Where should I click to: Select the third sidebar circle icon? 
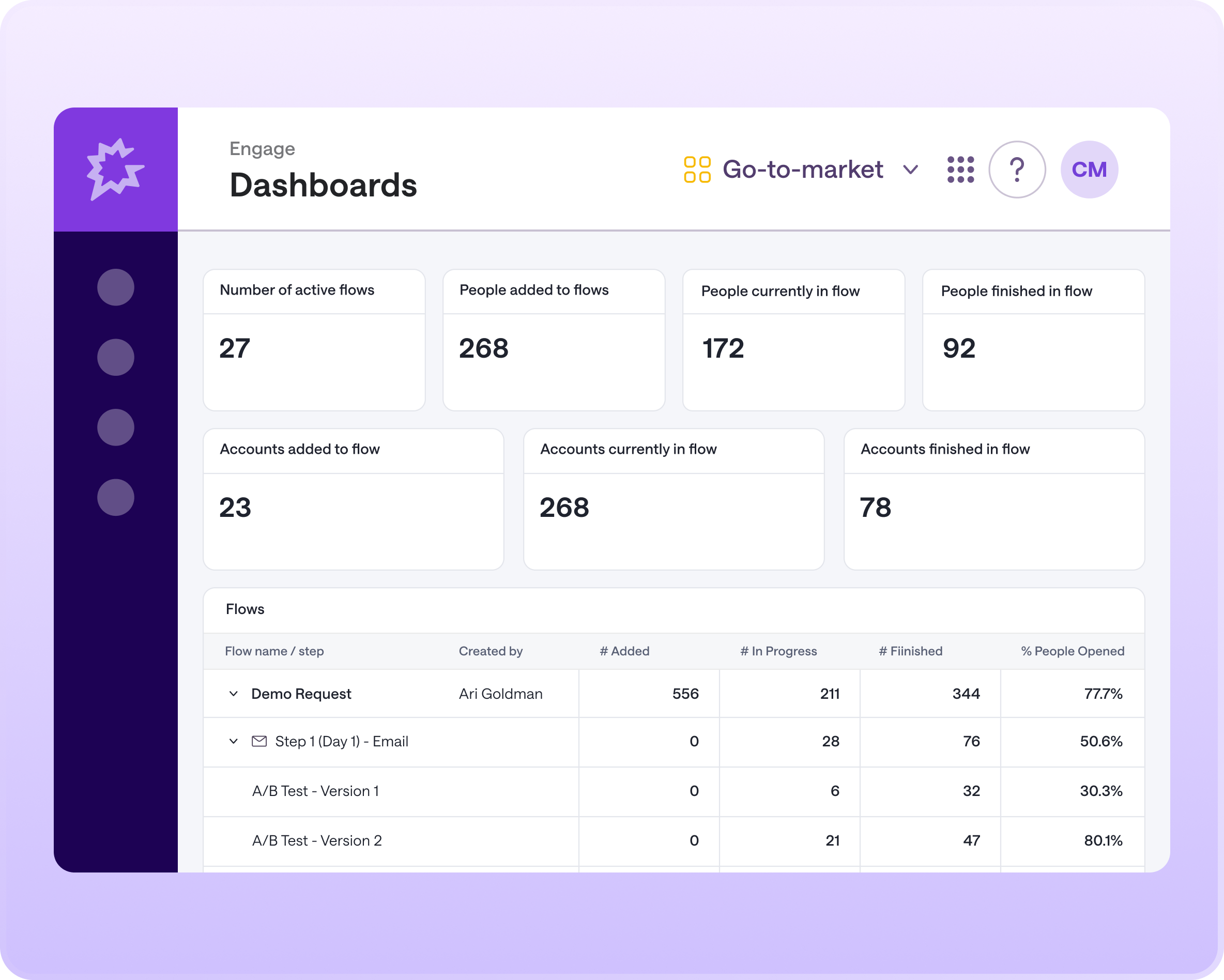tap(115, 427)
